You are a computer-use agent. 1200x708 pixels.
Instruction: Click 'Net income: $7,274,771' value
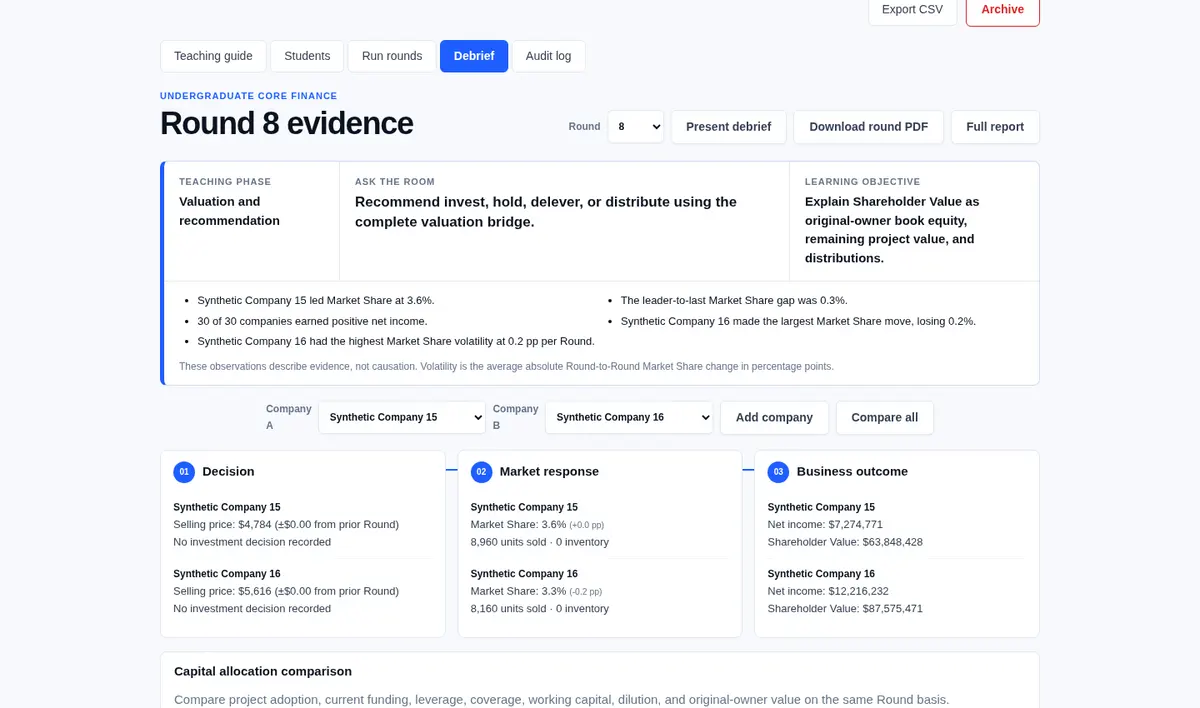(825, 525)
